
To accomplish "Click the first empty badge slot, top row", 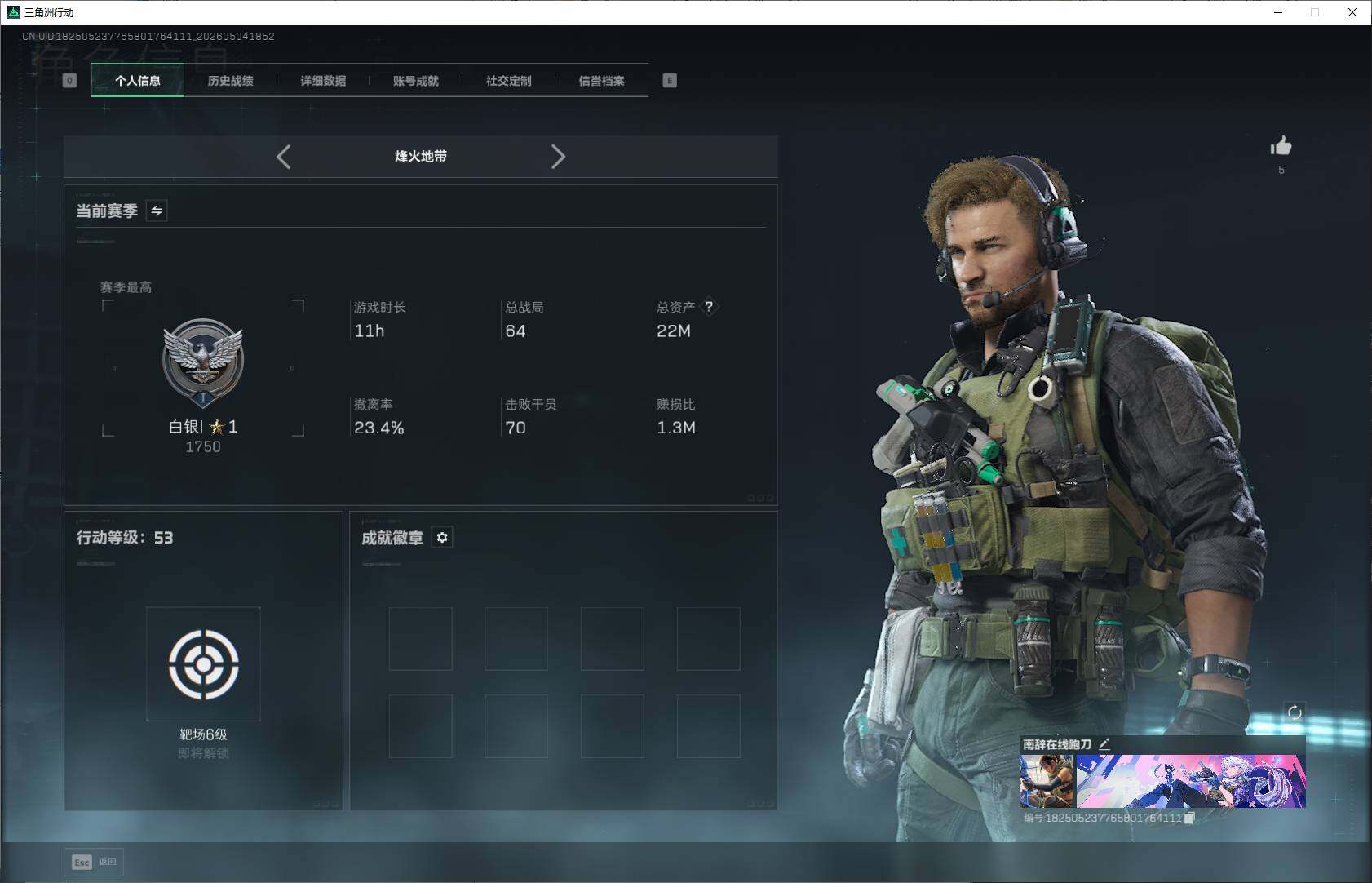I will coord(421,639).
